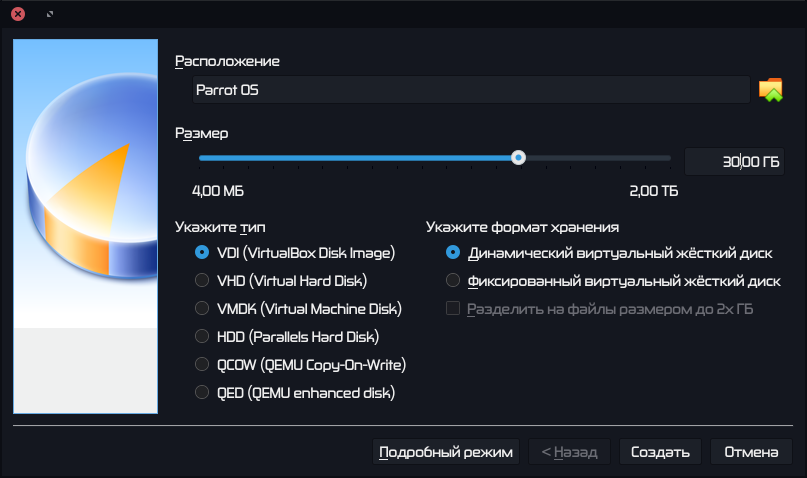The height and width of the screenshot is (478, 807).
Task: Click the 30,00 ГБ size field
Action: click(733, 162)
